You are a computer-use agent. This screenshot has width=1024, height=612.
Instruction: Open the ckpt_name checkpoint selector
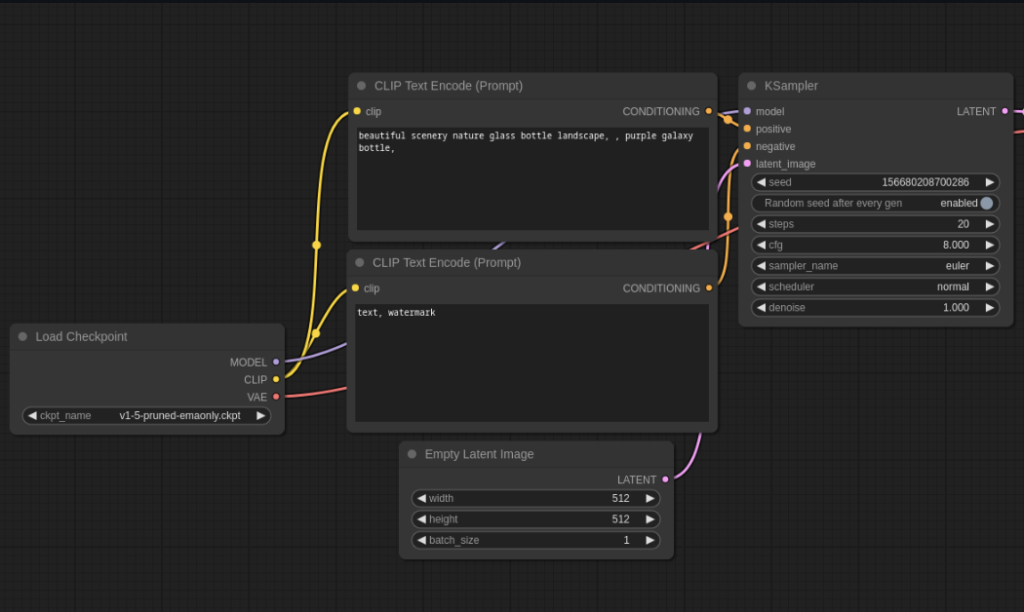click(x=146, y=416)
